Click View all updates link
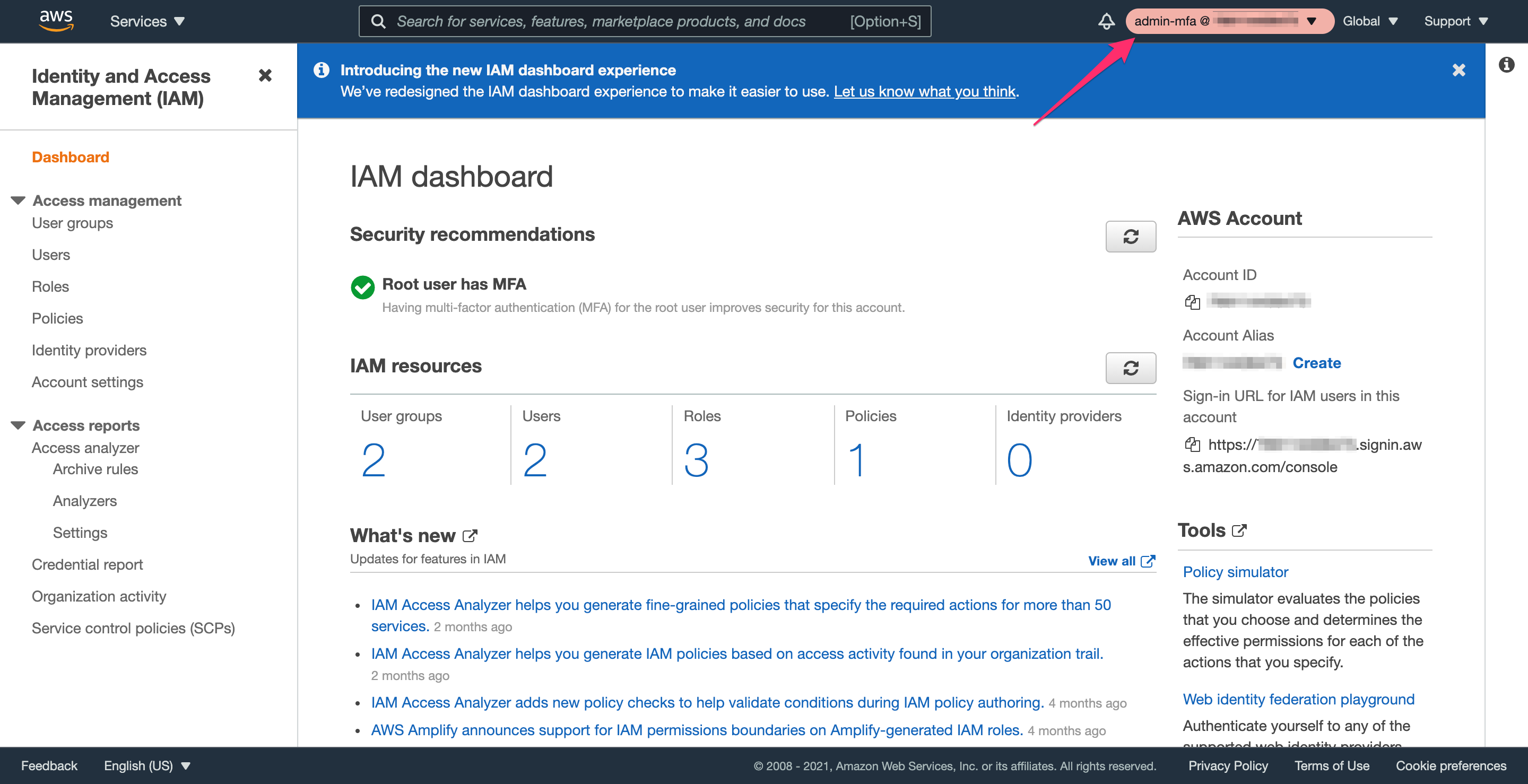Viewport: 1528px width, 784px height. pos(1121,561)
